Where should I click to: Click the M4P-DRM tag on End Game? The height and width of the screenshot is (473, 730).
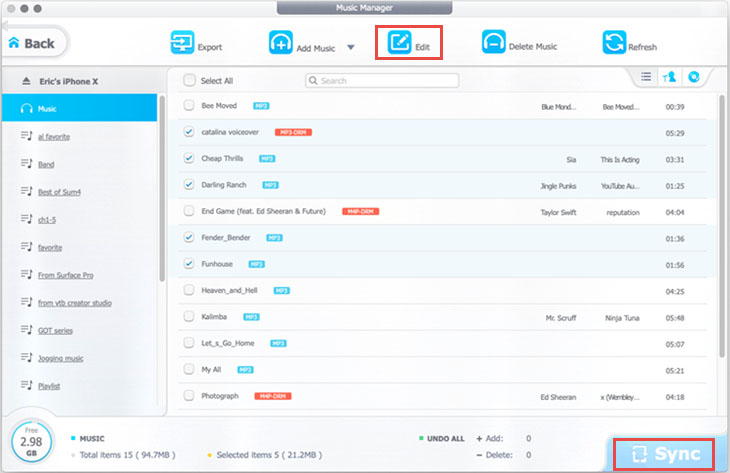pyautogui.click(x=361, y=211)
